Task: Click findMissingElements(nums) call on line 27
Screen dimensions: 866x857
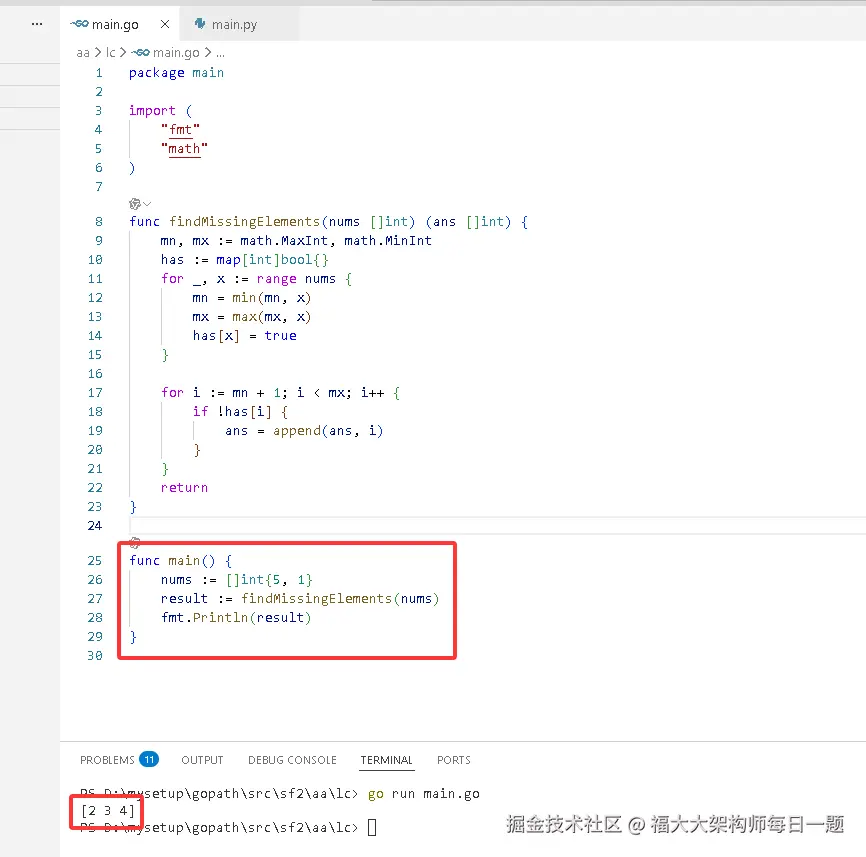Action: 340,599
